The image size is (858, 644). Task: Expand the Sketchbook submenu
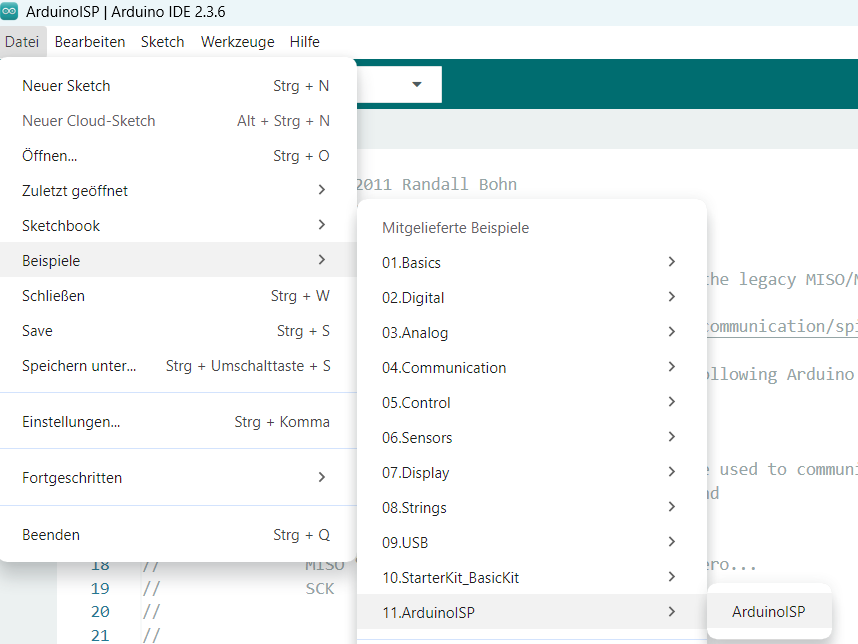click(176, 226)
